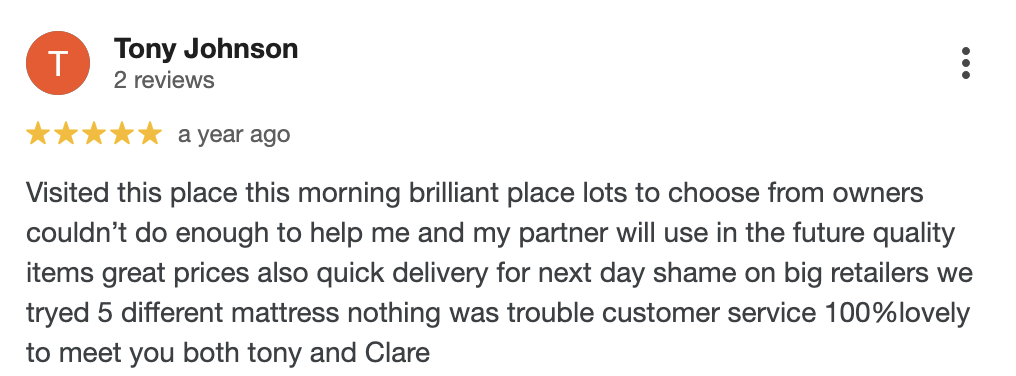Click review line starting "tryed 5 different"
The height and width of the screenshot is (376, 1016).
tap(498, 314)
